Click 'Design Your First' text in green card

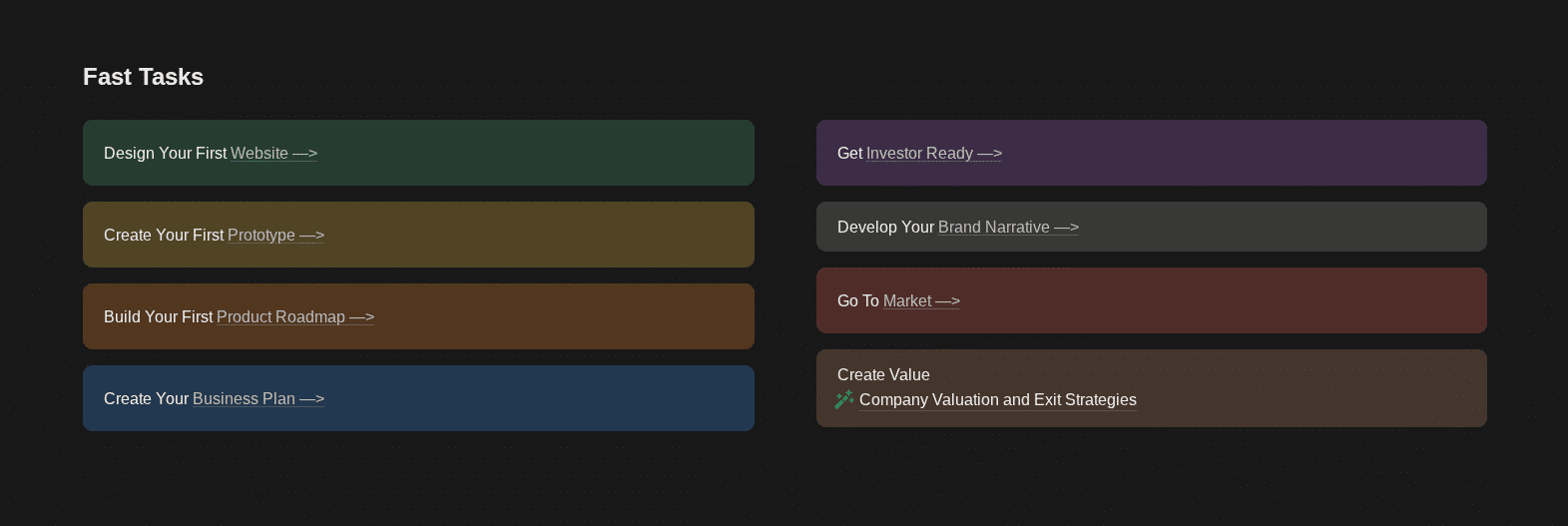pyautogui.click(x=165, y=154)
